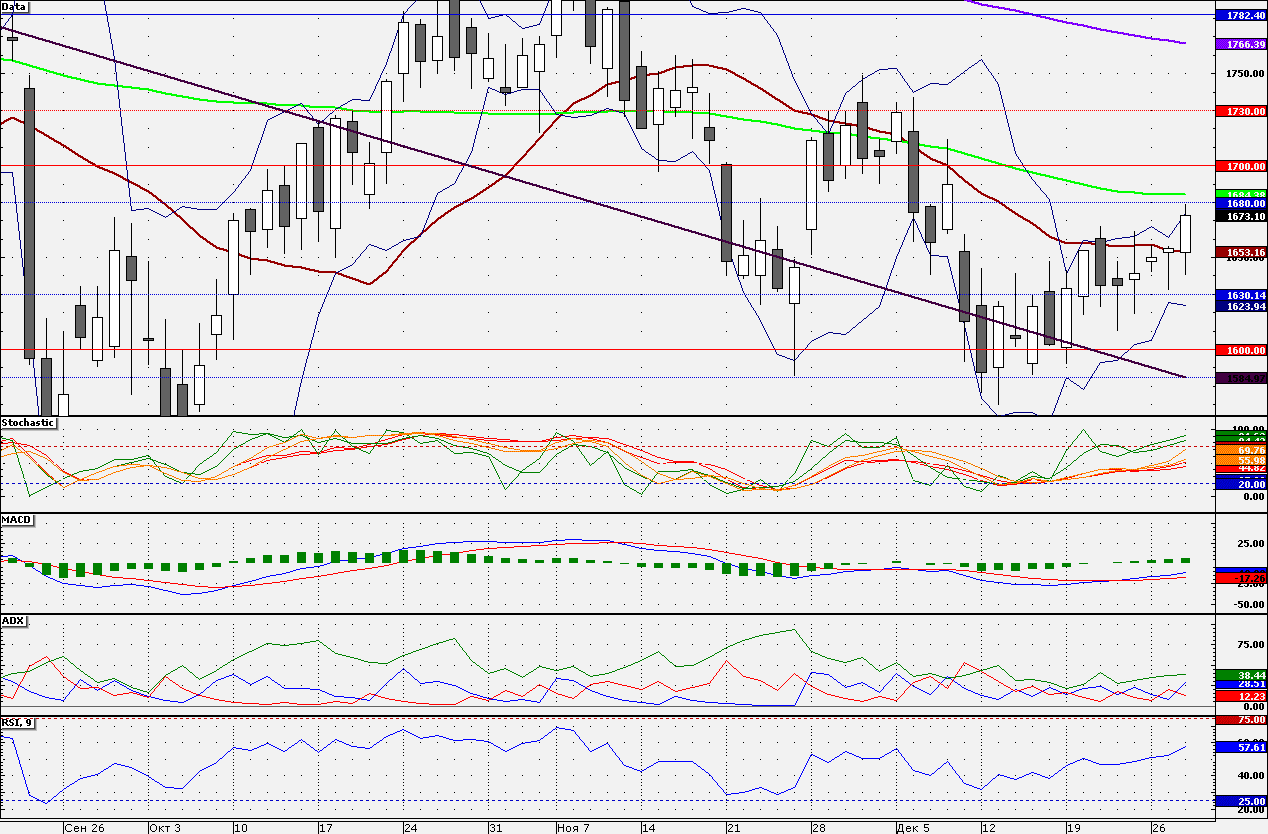Screen dimensions: 1268x834
Task: Click the red 75.00 RSI level label
Action: point(1240,719)
